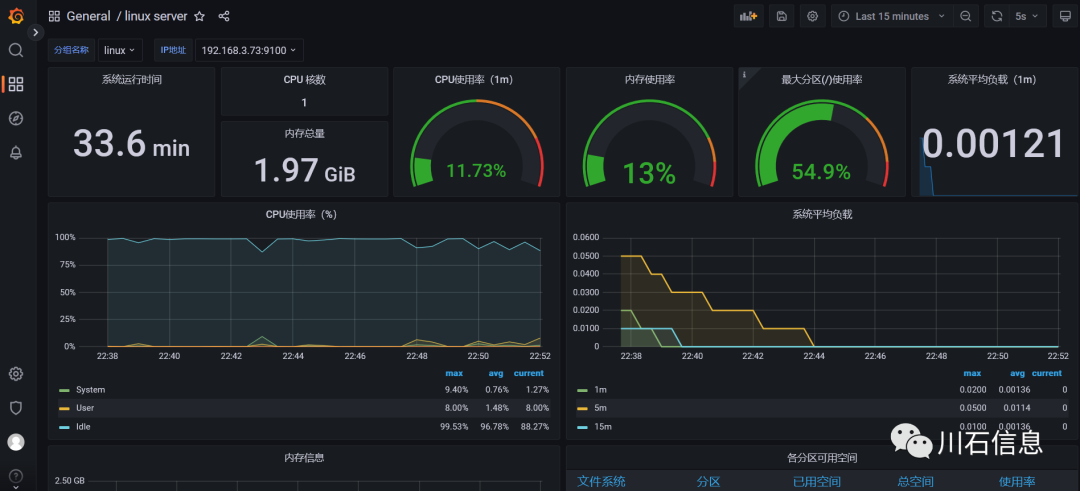Sort table by 分区 column header
Screen dimensions: 1080x491
coord(708,481)
